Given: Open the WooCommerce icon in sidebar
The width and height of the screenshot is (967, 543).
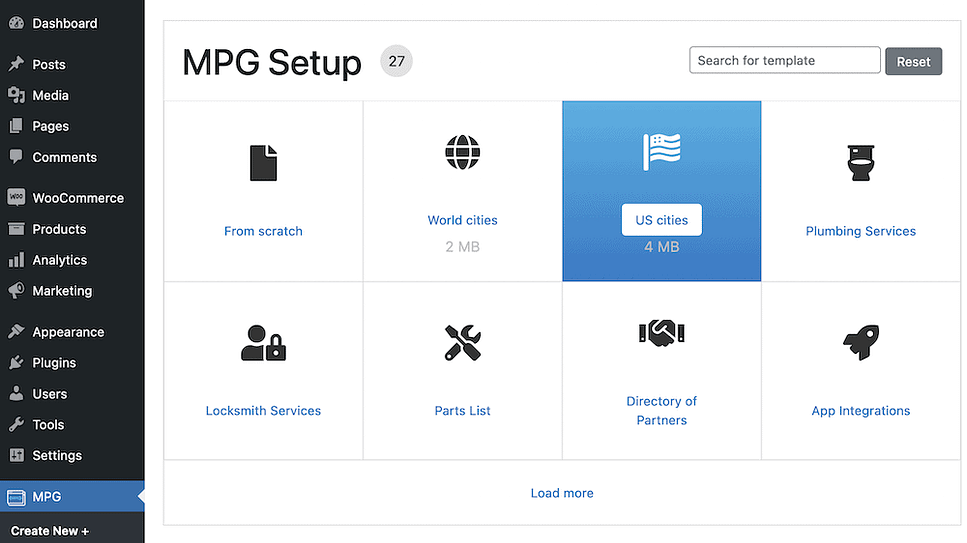Looking at the screenshot, I should coord(17,197).
